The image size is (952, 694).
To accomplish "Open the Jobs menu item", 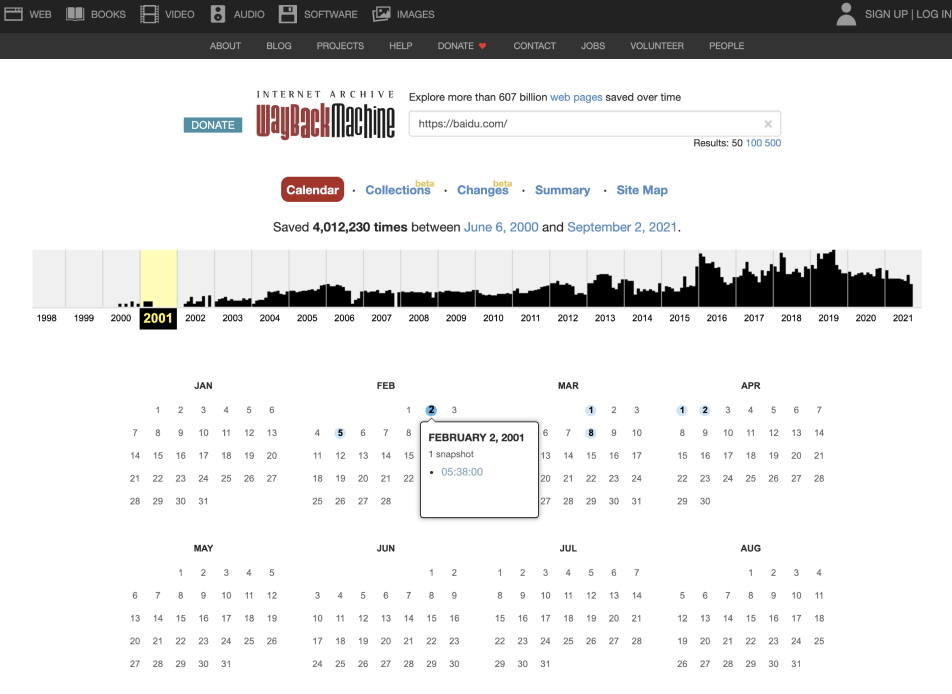I will point(593,46).
